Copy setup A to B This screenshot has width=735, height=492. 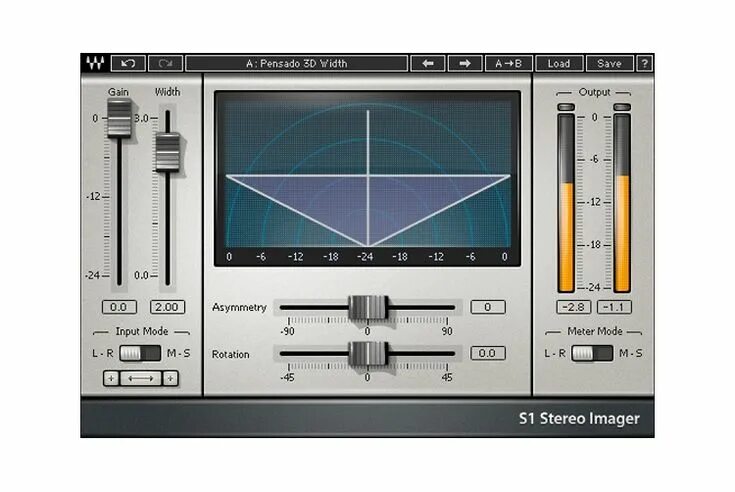509,63
